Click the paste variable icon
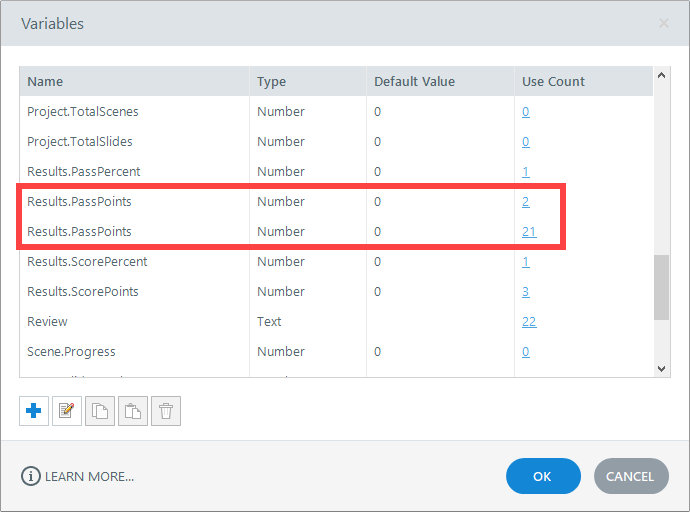690x512 pixels. 133,411
